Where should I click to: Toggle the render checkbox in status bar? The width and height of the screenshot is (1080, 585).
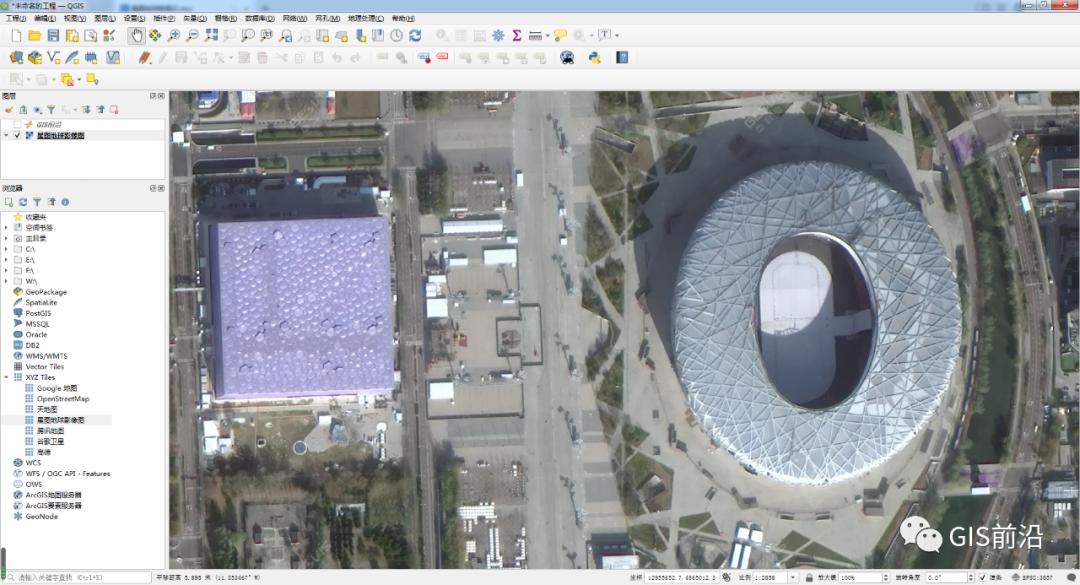coord(980,578)
